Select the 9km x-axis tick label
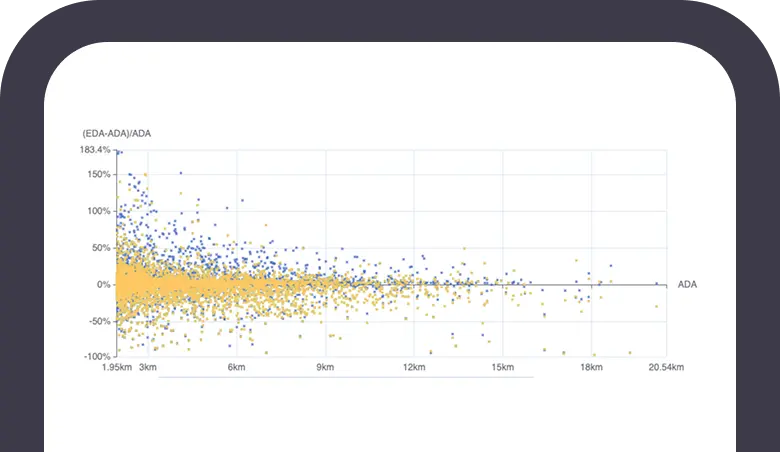Screen dimensions: 780x452 325,368
